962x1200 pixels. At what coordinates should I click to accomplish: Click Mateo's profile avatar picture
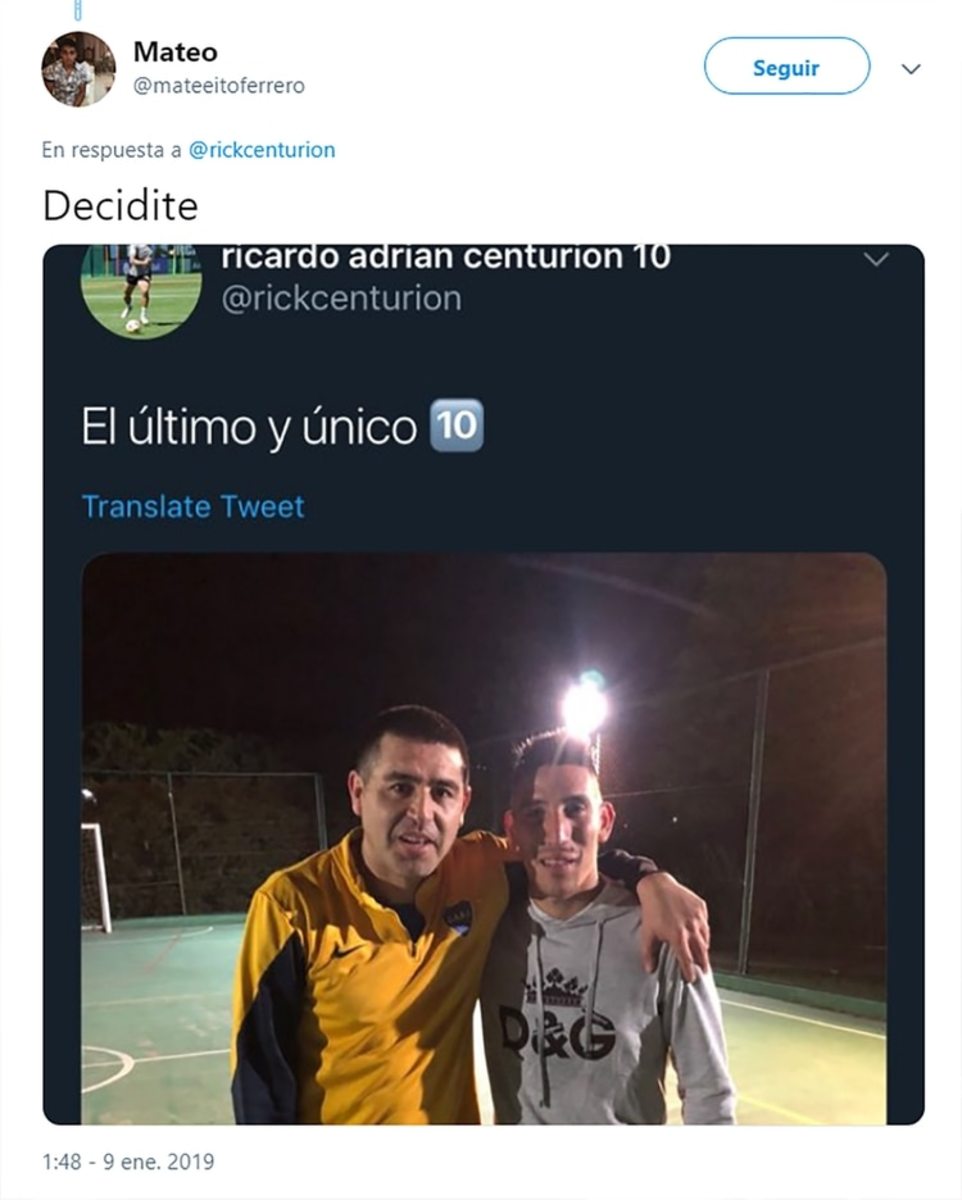[78, 69]
